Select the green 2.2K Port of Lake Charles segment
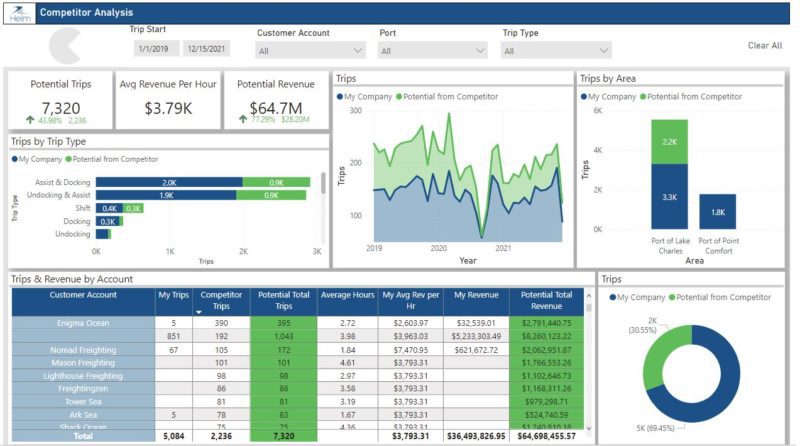This screenshot has height=446, width=800. [669, 142]
